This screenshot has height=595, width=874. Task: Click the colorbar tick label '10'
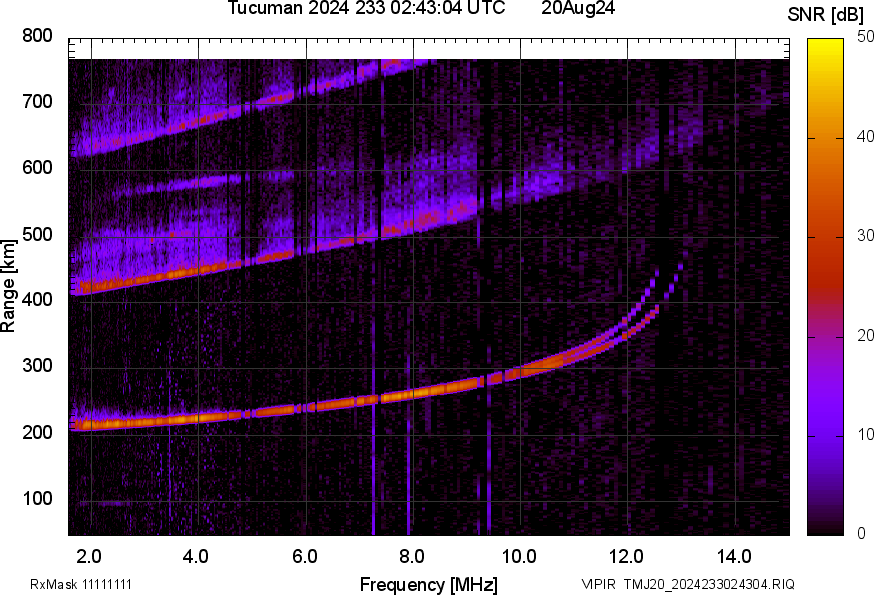point(865,434)
